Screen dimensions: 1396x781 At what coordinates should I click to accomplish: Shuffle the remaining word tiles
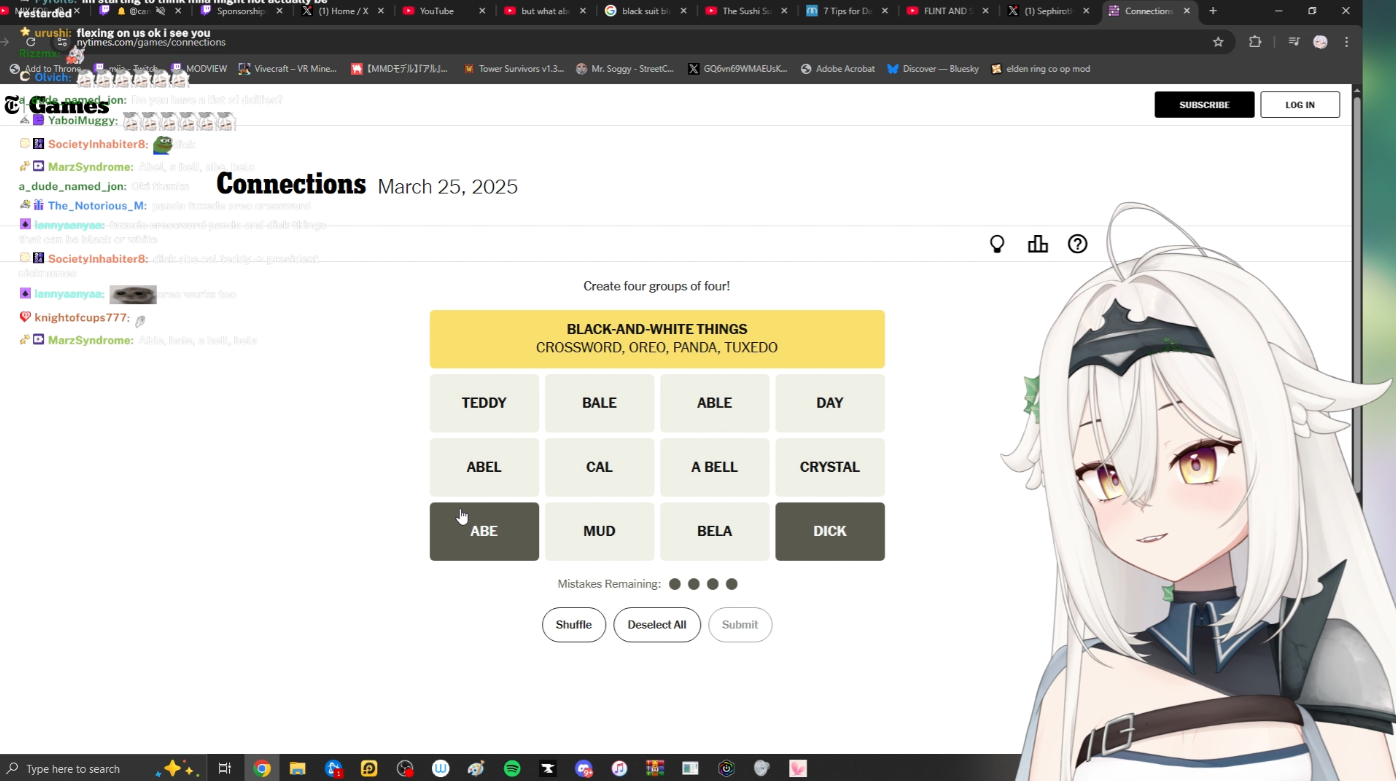[574, 625]
